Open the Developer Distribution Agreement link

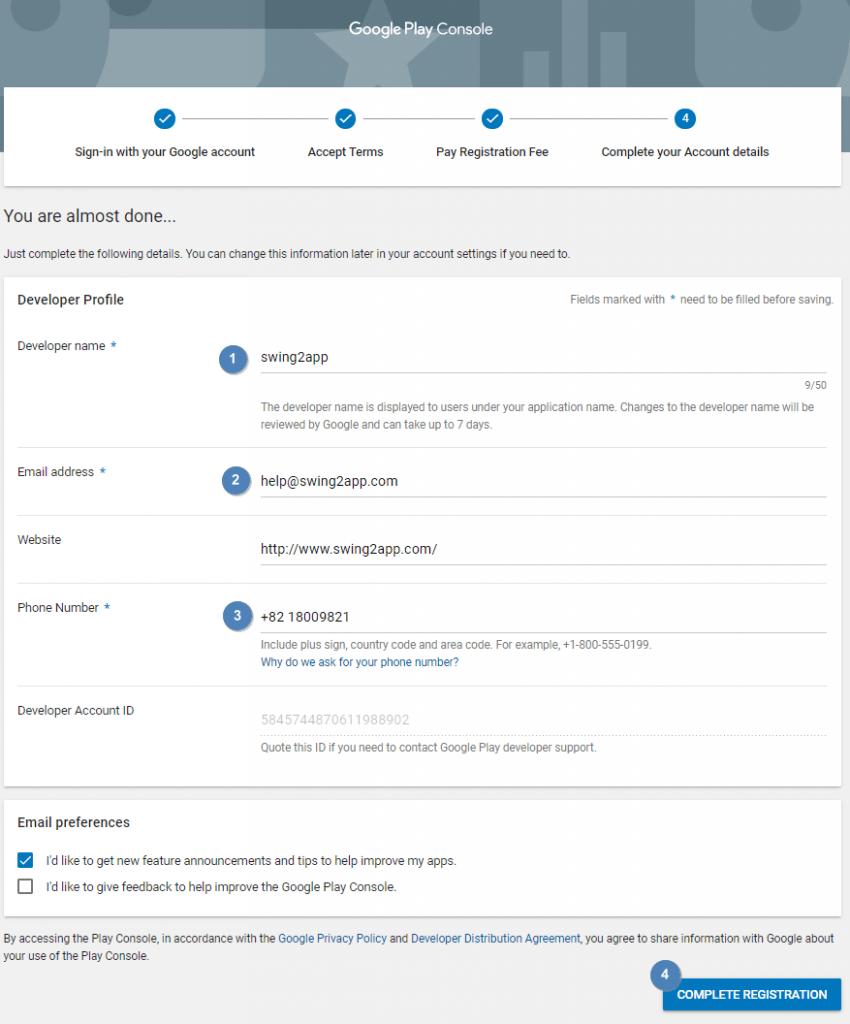497,938
